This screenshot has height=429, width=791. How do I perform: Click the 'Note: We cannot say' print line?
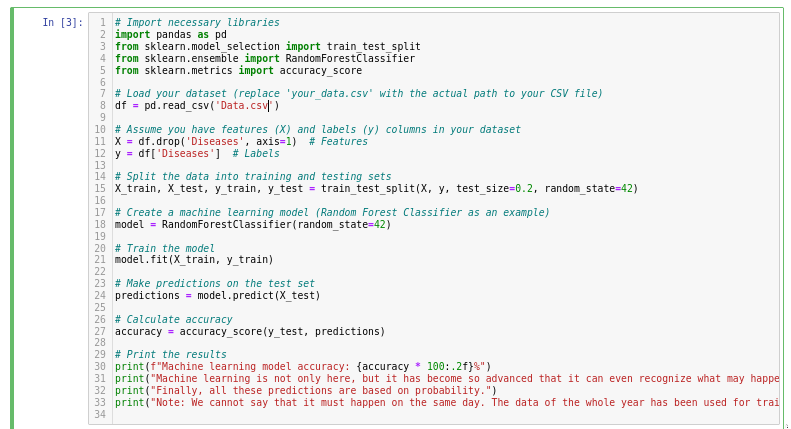click(x=447, y=403)
